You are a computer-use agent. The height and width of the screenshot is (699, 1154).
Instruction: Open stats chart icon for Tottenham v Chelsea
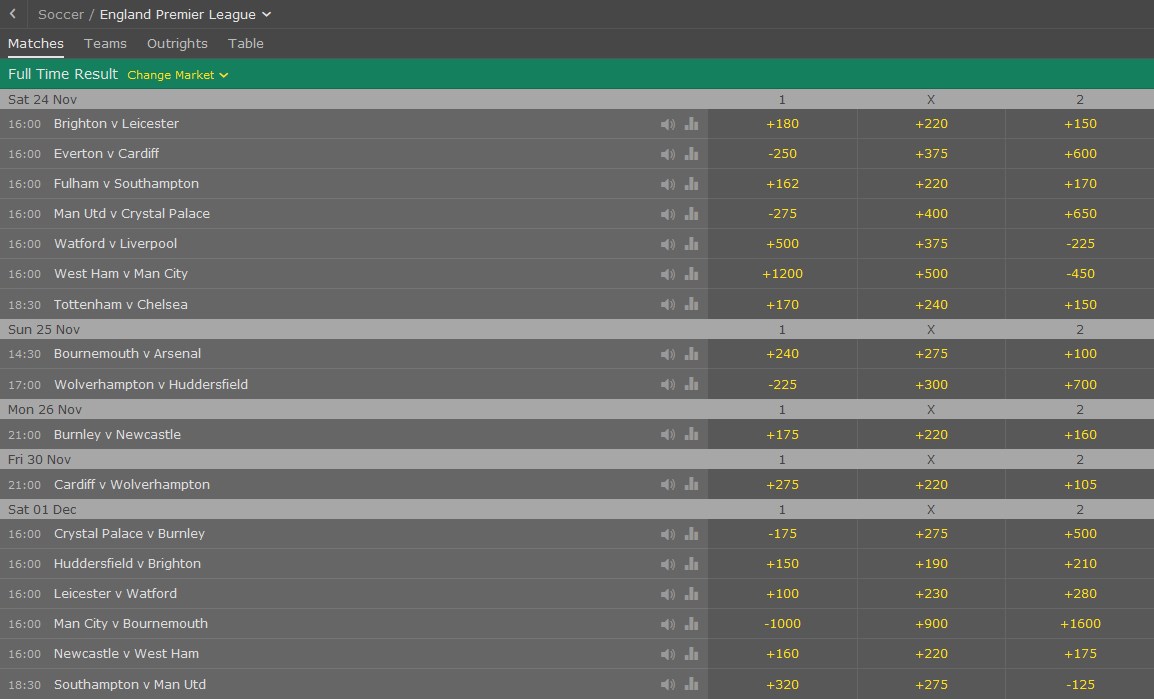[x=691, y=304]
